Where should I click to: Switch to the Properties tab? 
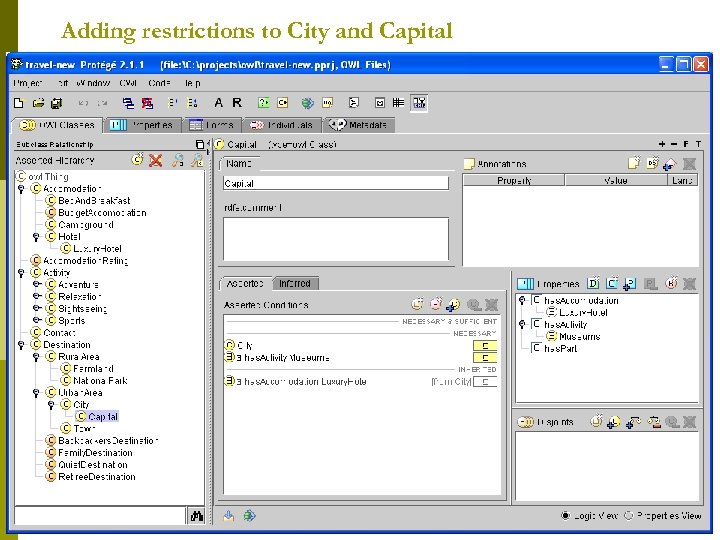[142, 125]
